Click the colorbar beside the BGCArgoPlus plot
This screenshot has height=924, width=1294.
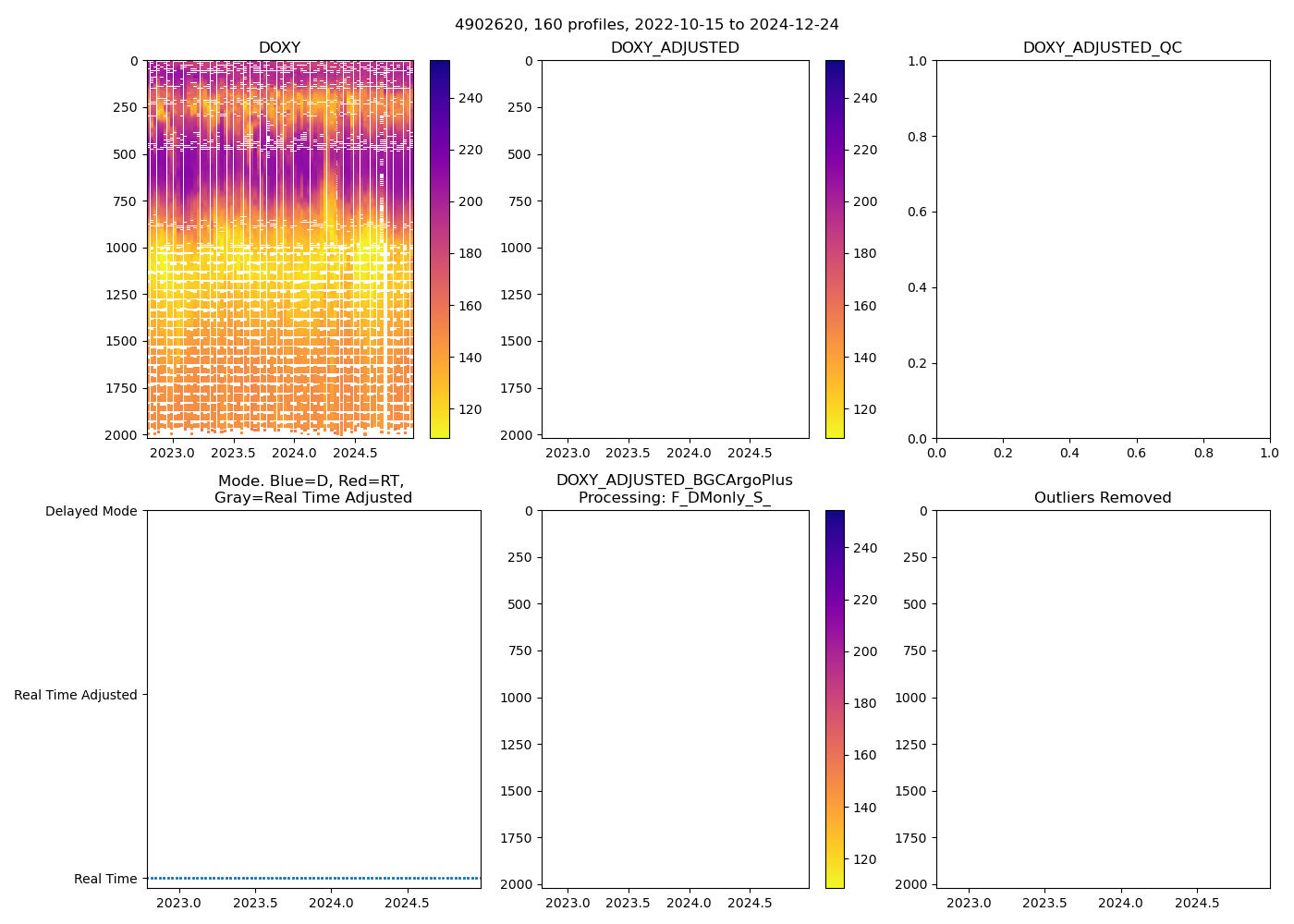[835, 699]
